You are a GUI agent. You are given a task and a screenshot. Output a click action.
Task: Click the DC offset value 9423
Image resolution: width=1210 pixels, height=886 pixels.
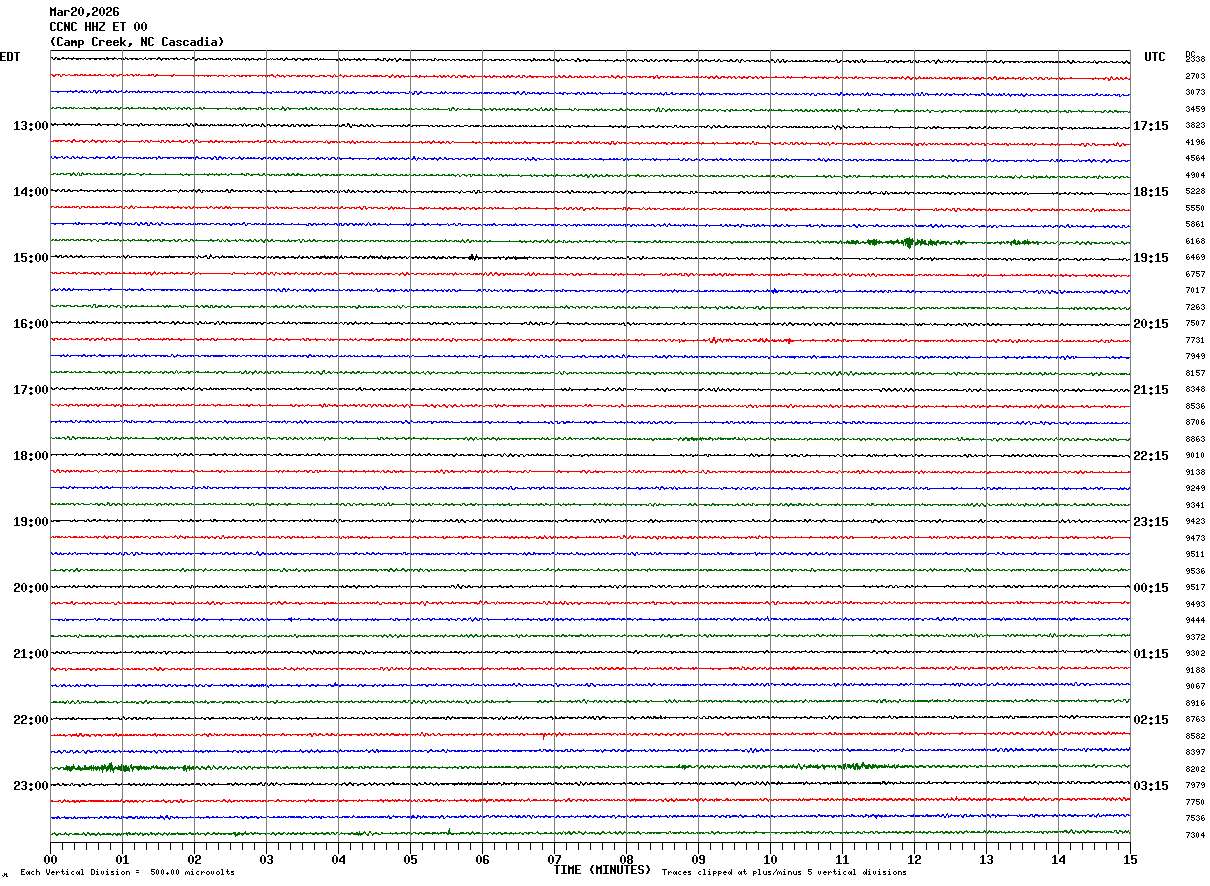1195,522
